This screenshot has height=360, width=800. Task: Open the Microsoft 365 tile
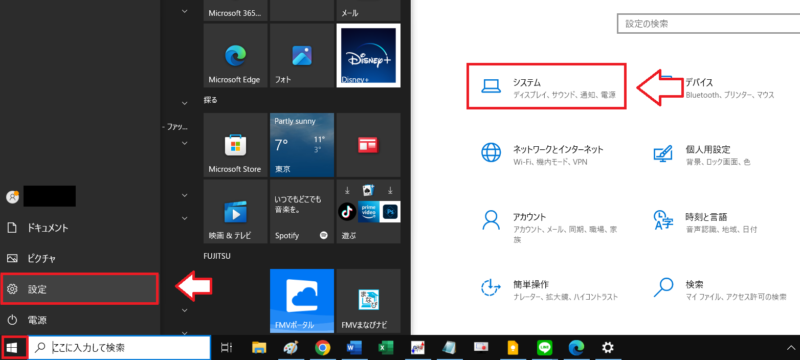tap(235, 10)
